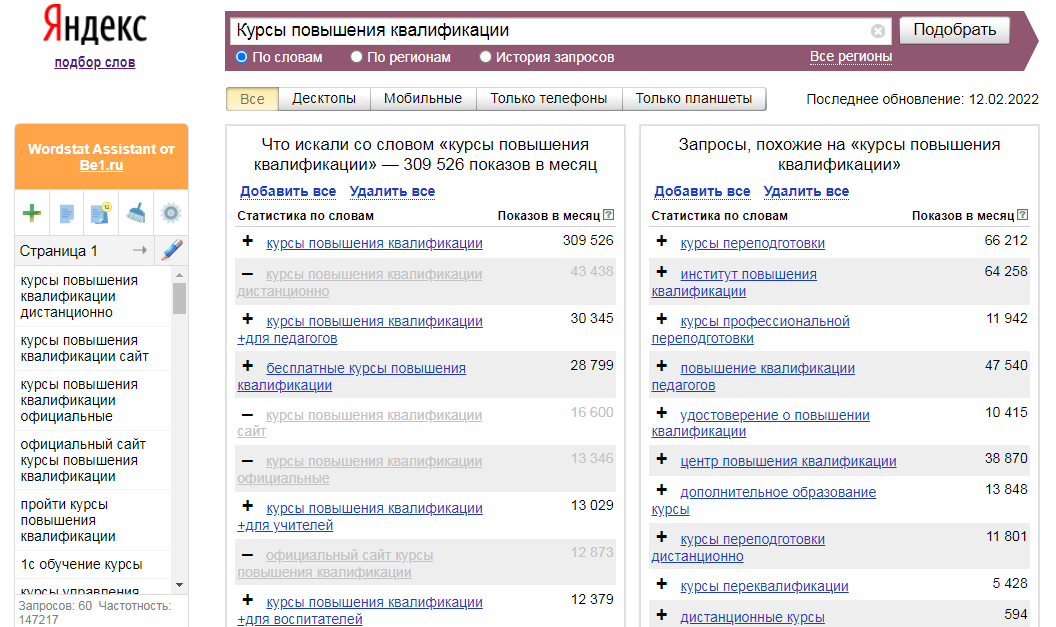Click 'Удалить все' in similar queries column

coord(806,191)
